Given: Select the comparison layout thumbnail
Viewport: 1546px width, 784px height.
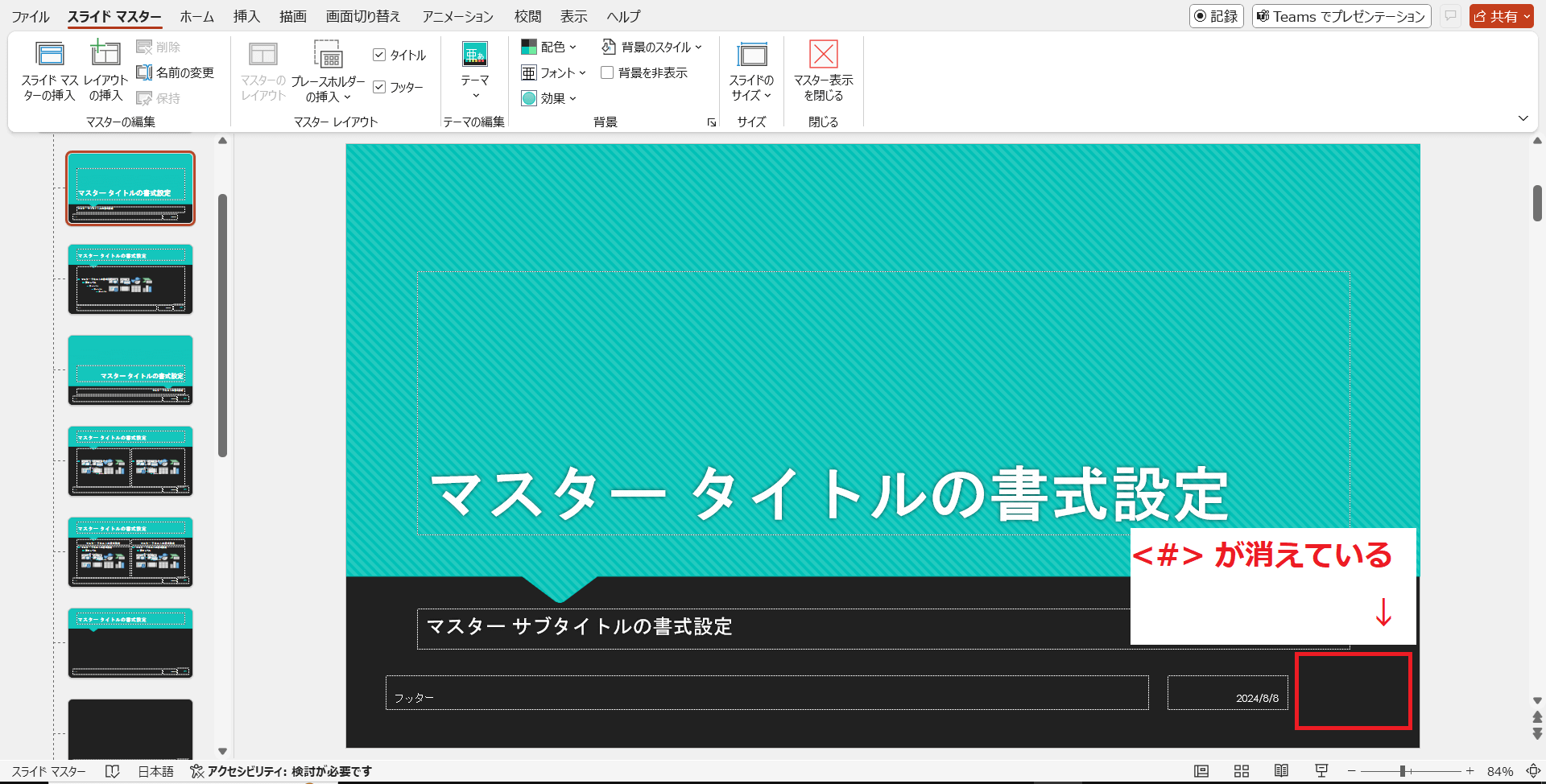Looking at the screenshot, I should pos(130,552).
